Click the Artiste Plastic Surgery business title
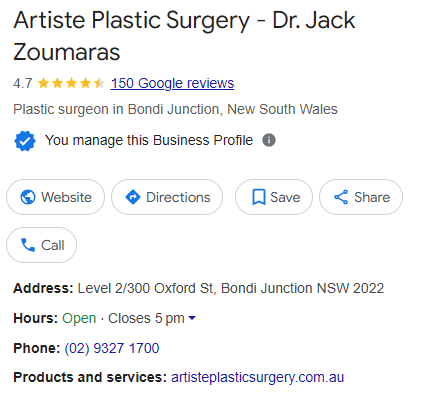Image resolution: width=444 pixels, height=394 pixels. coord(184,36)
